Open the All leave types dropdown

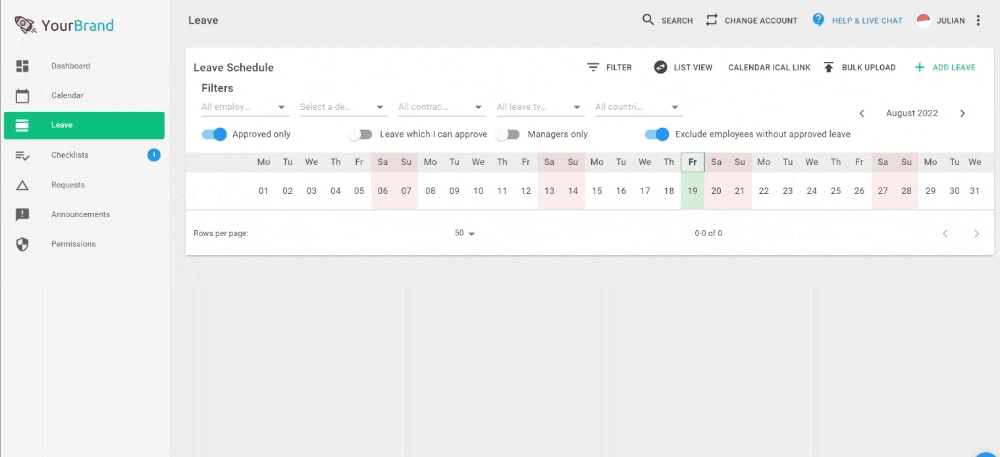pos(541,107)
